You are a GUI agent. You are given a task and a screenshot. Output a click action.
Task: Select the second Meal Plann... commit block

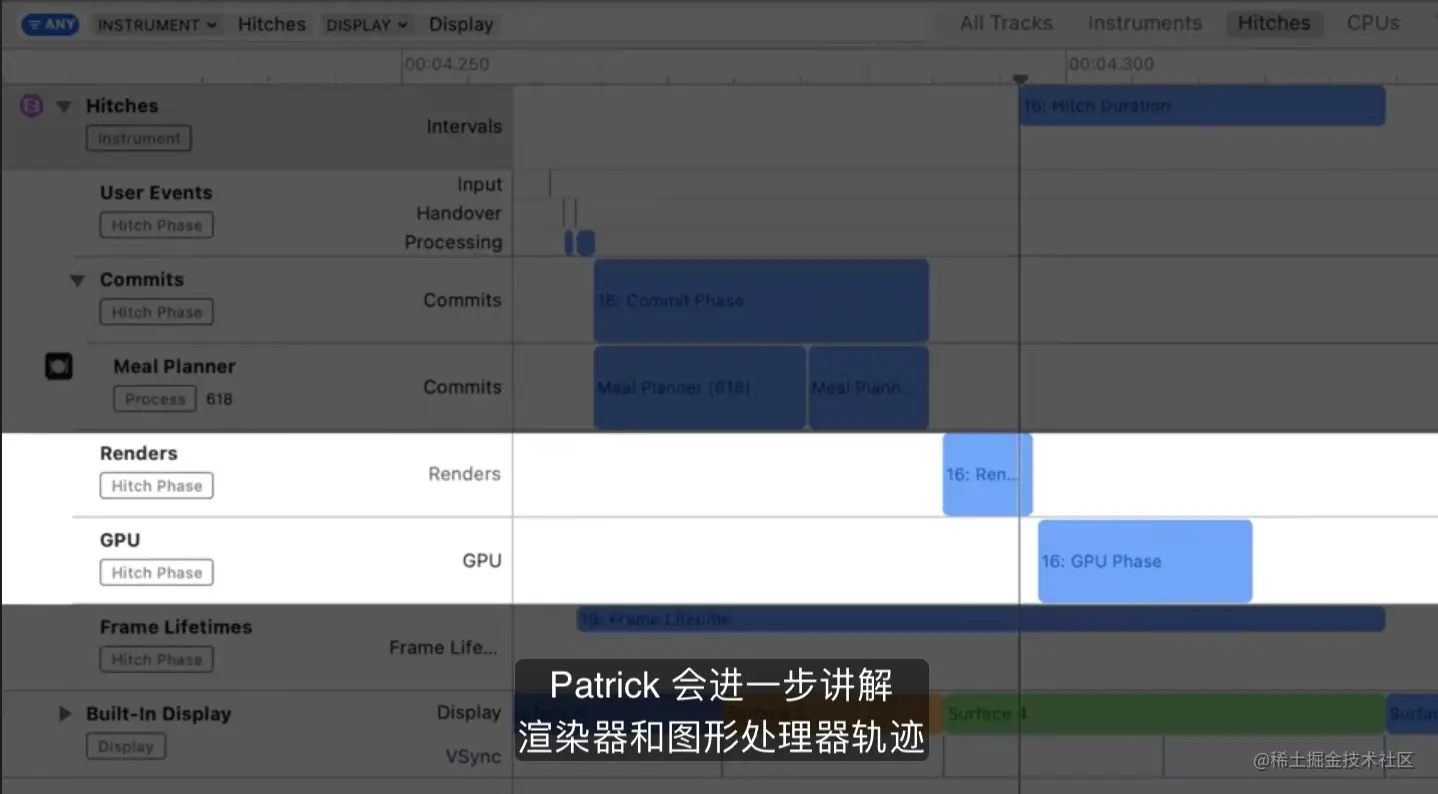point(869,387)
